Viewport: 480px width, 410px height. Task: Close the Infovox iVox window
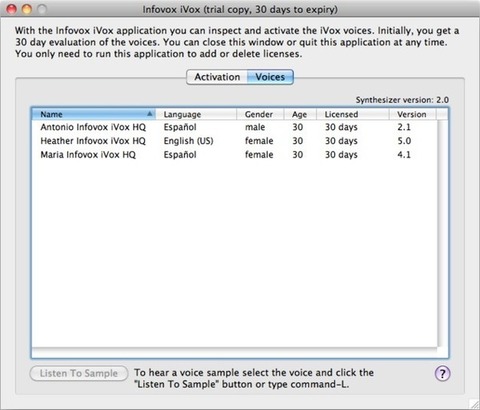[12, 9]
